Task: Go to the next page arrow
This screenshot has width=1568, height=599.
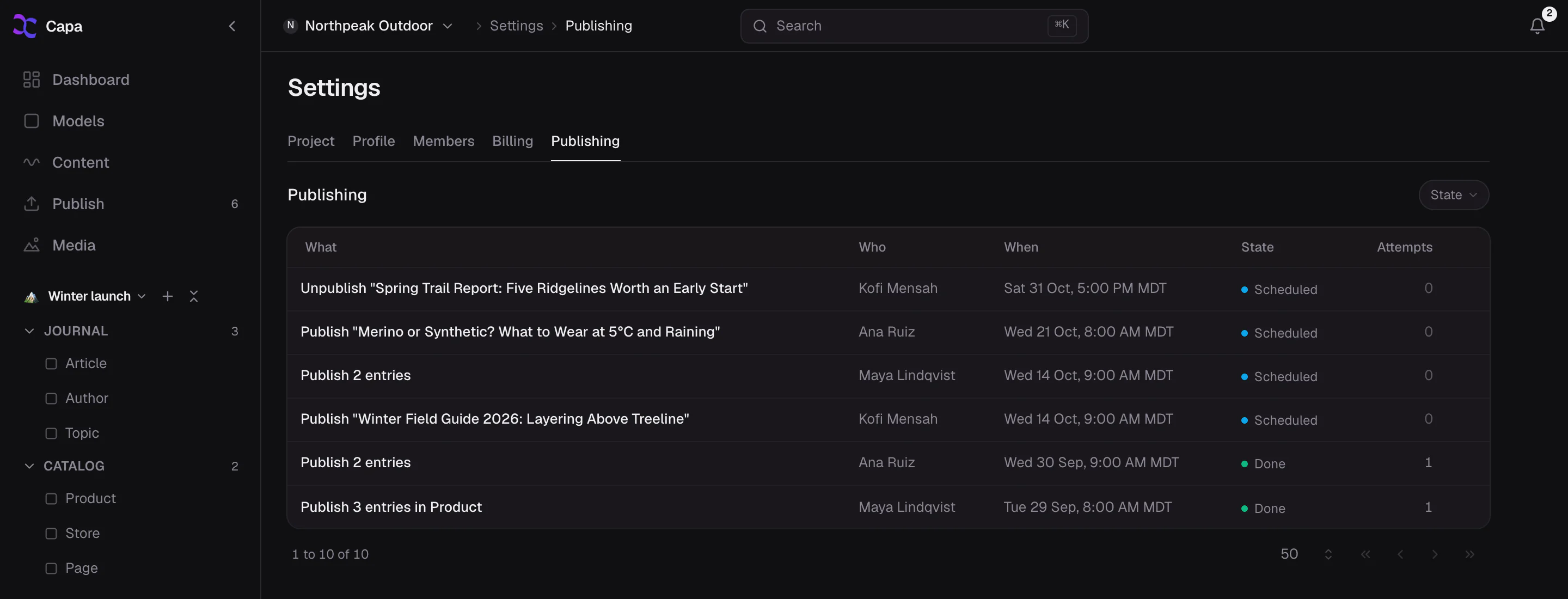Action: pos(1435,554)
